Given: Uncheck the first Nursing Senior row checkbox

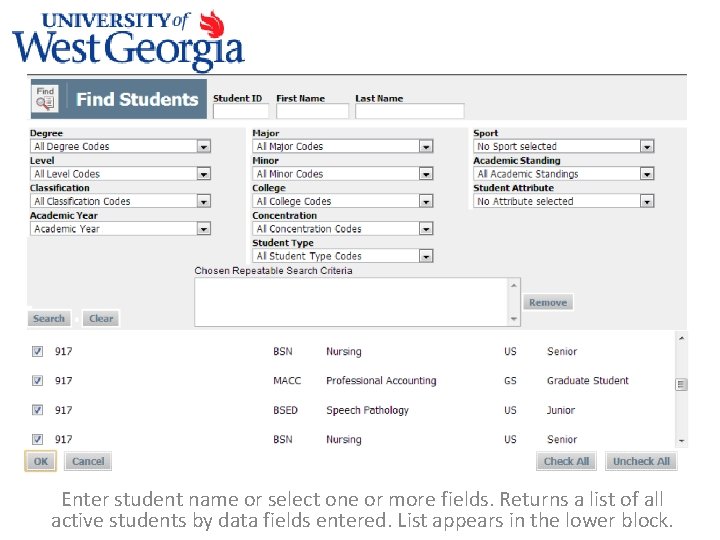Looking at the screenshot, I should pyautogui.click(x=38, y=352).
